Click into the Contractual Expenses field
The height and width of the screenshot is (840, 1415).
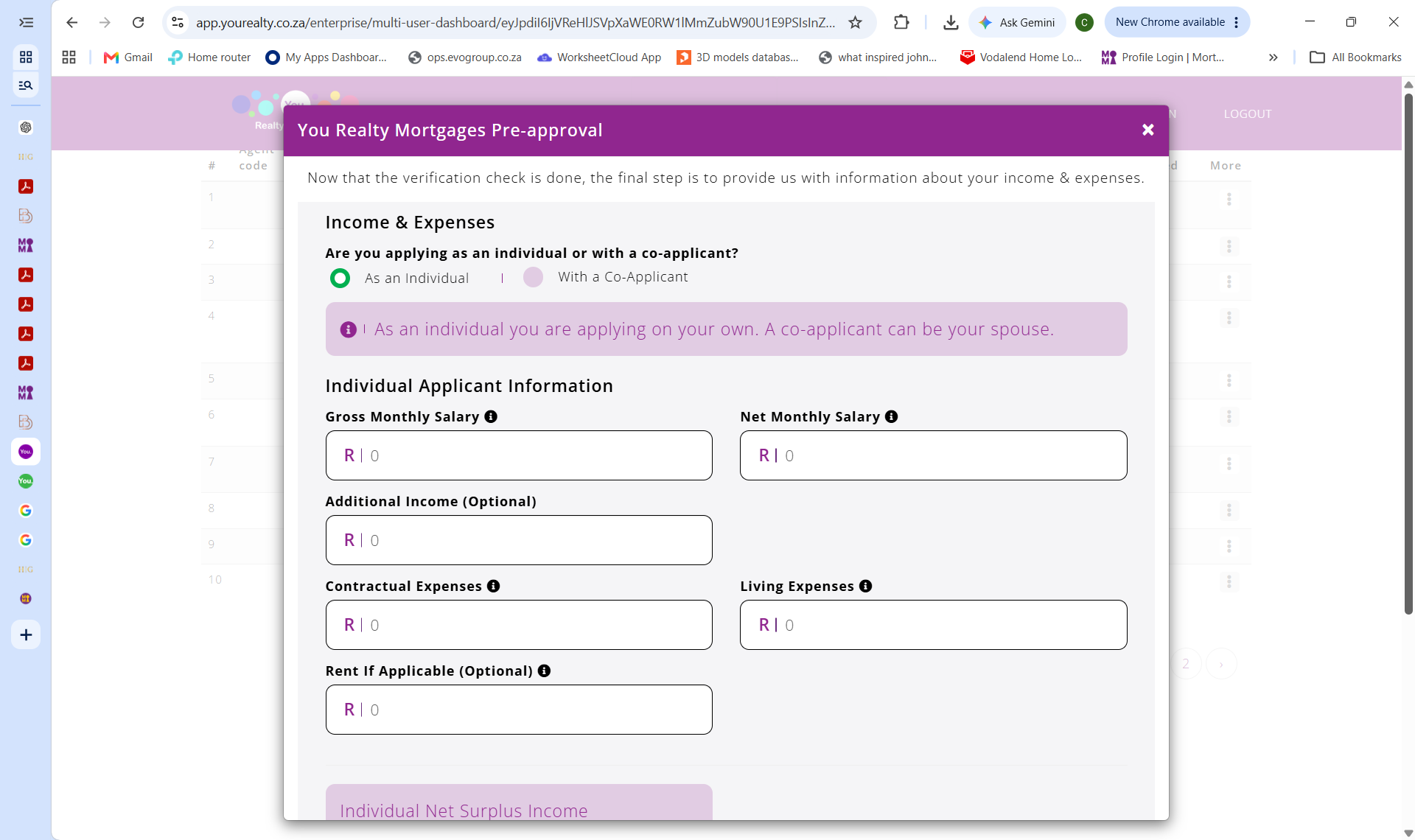tap(519, 625)
